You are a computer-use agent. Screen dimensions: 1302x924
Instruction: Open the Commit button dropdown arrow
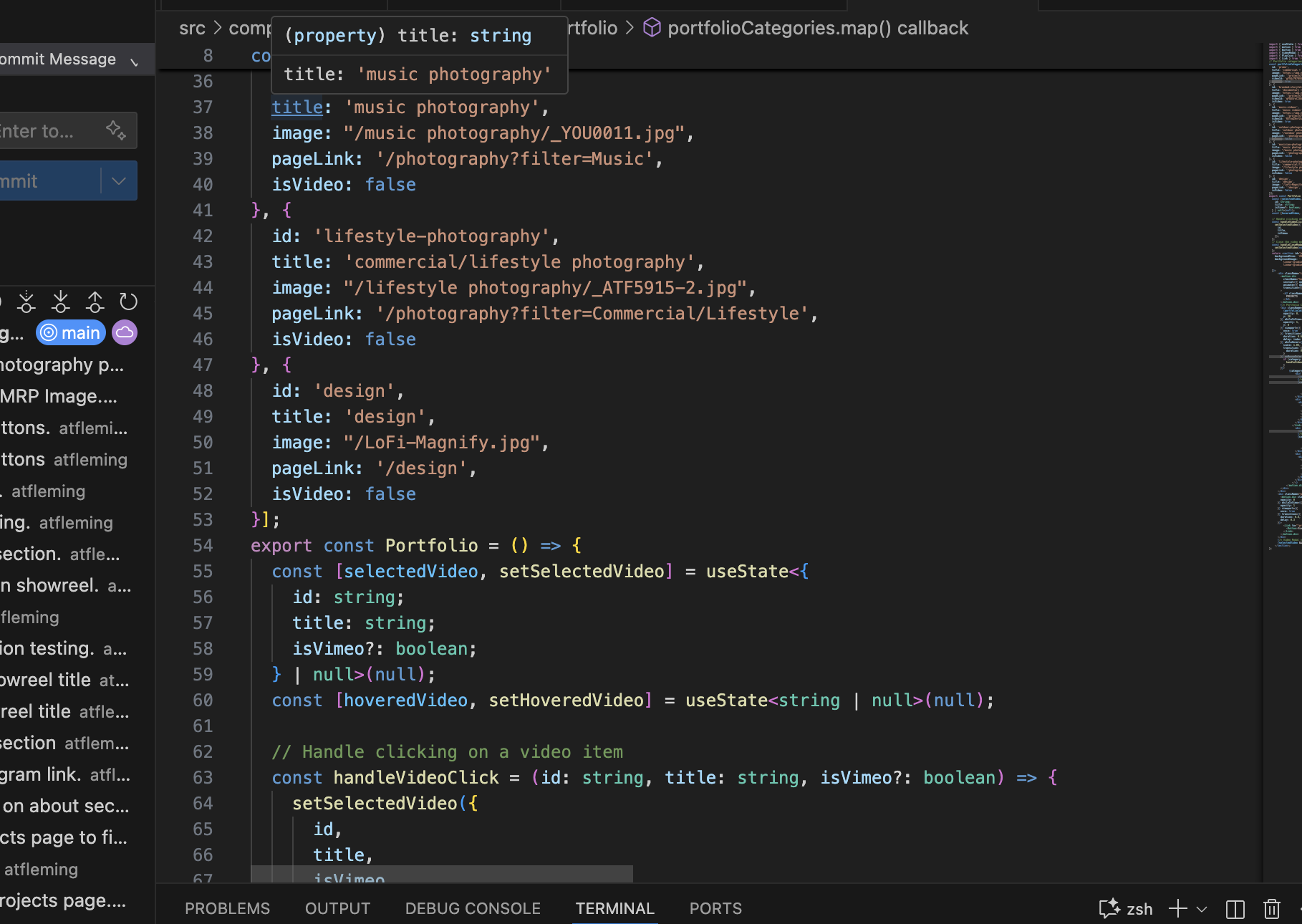point(119,181)
